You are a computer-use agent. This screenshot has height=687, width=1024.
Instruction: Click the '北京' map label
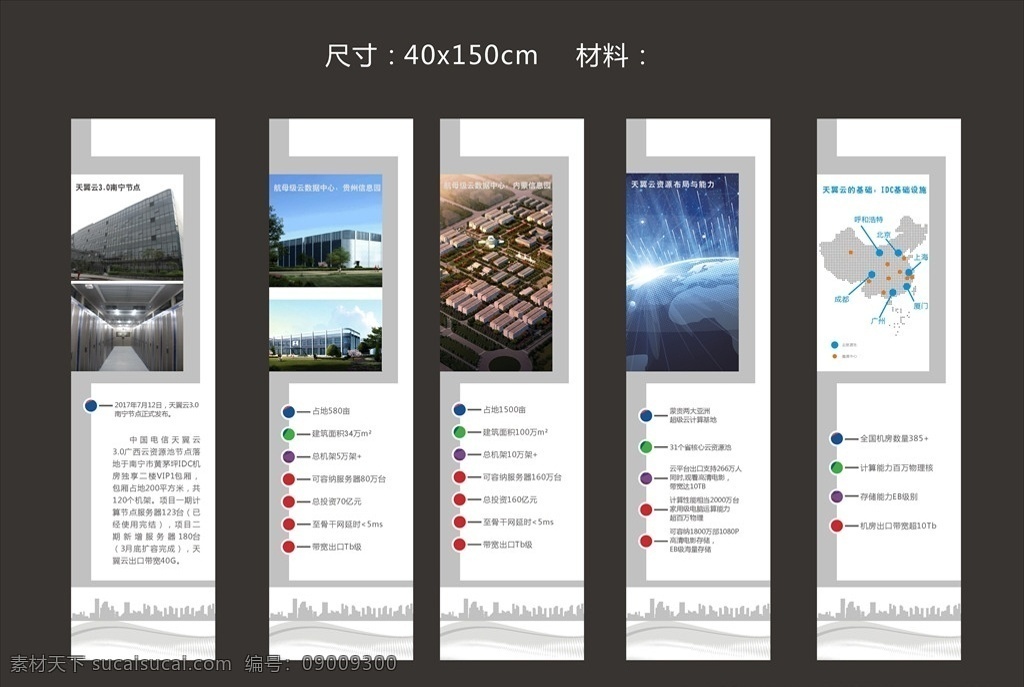883,235
